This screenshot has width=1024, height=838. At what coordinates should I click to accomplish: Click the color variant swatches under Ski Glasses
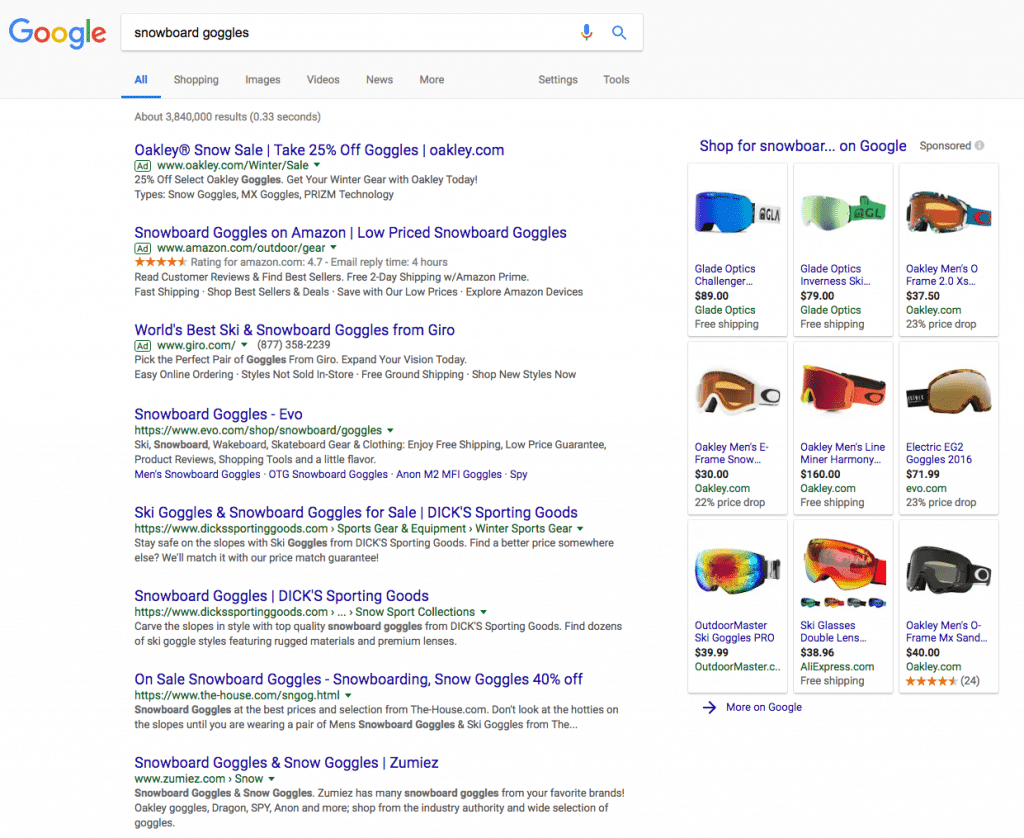tap(843, 602)
